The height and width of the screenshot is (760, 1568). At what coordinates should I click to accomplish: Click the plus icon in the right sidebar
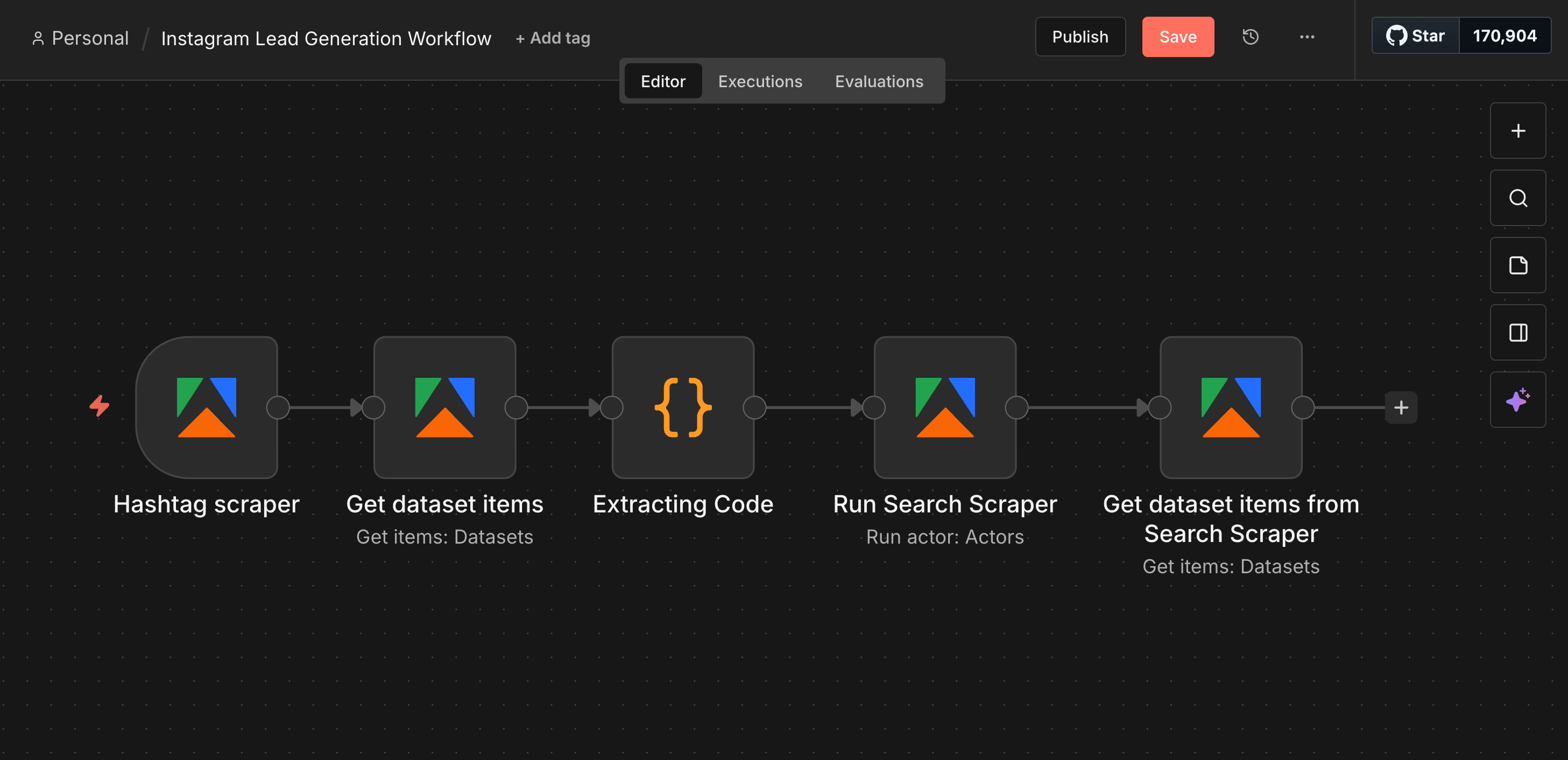[1517, 130]
